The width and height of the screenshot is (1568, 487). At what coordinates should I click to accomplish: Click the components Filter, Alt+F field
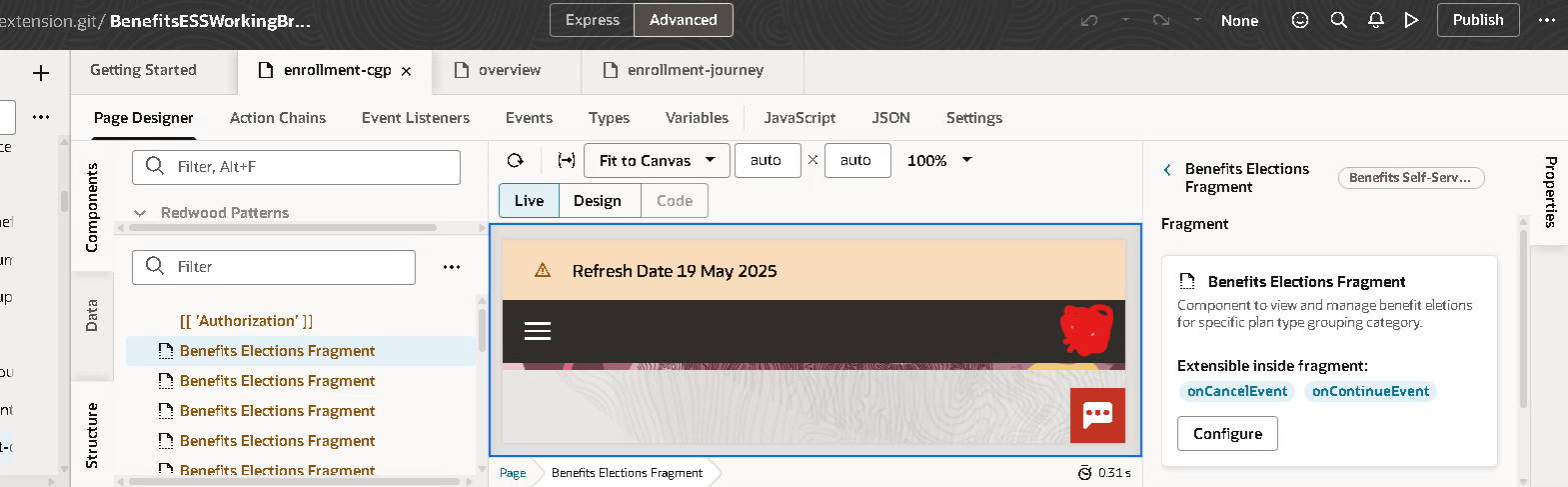[x=296, y=167]
